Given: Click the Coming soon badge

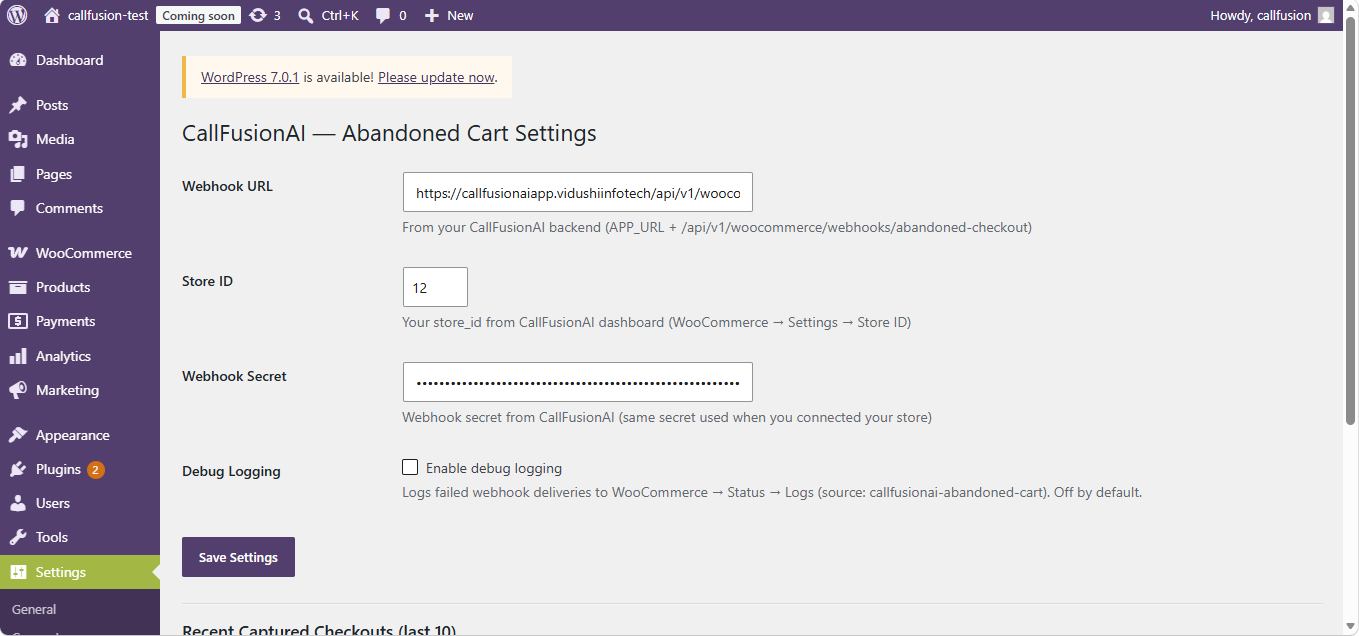Looking at the screenshot, I should click(199, 15).
